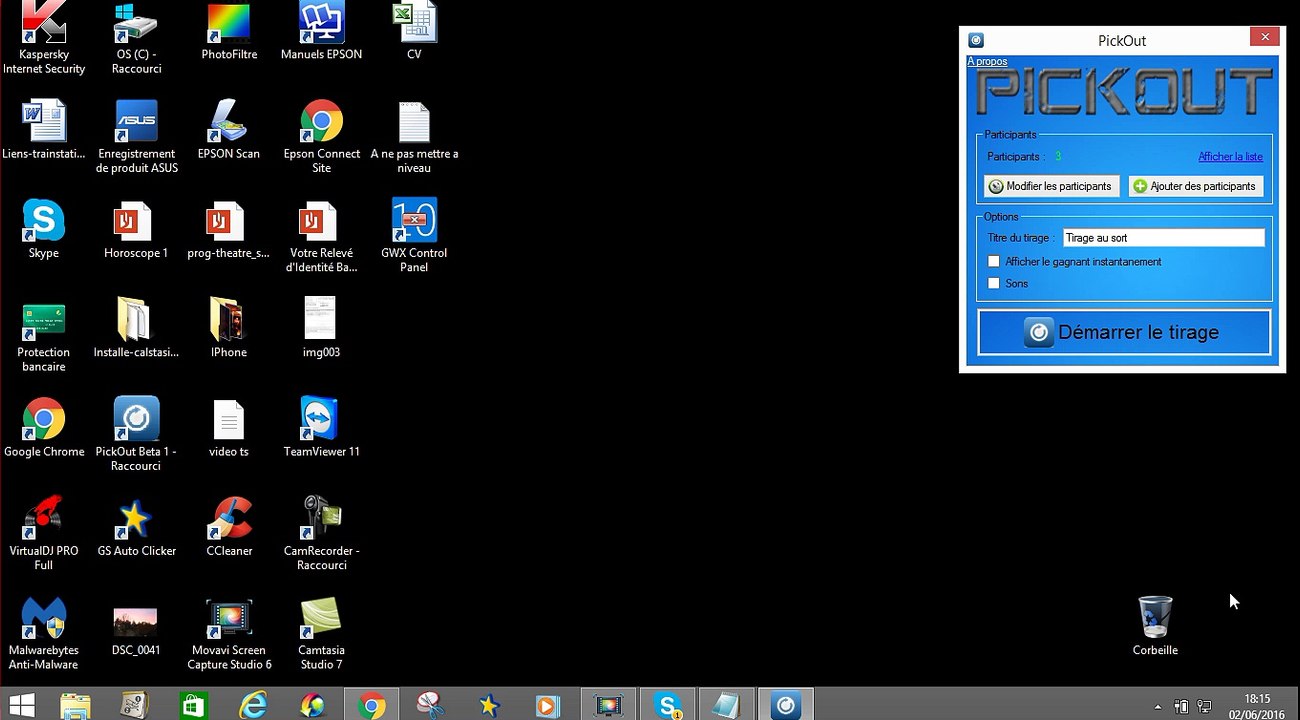Enable 'Afficher le gagnant instantanement' checkbox
1300x720 pixels.
click(x=993, y=262)
